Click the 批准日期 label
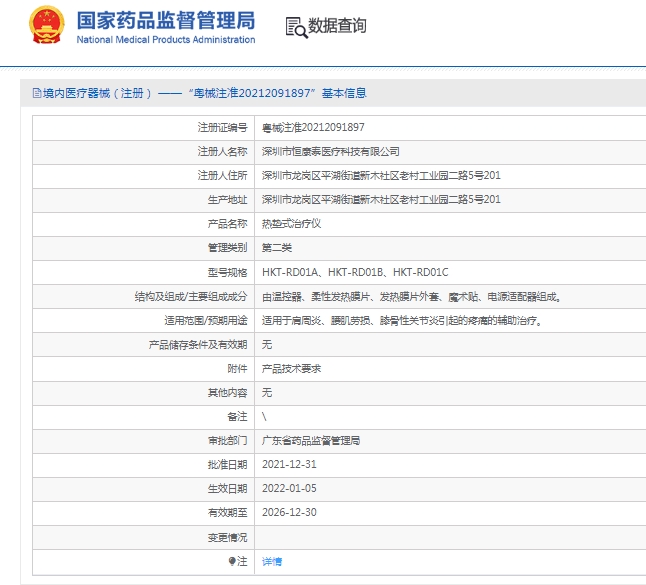This screenshot has height=585, width=646. [x=227, y=465]
